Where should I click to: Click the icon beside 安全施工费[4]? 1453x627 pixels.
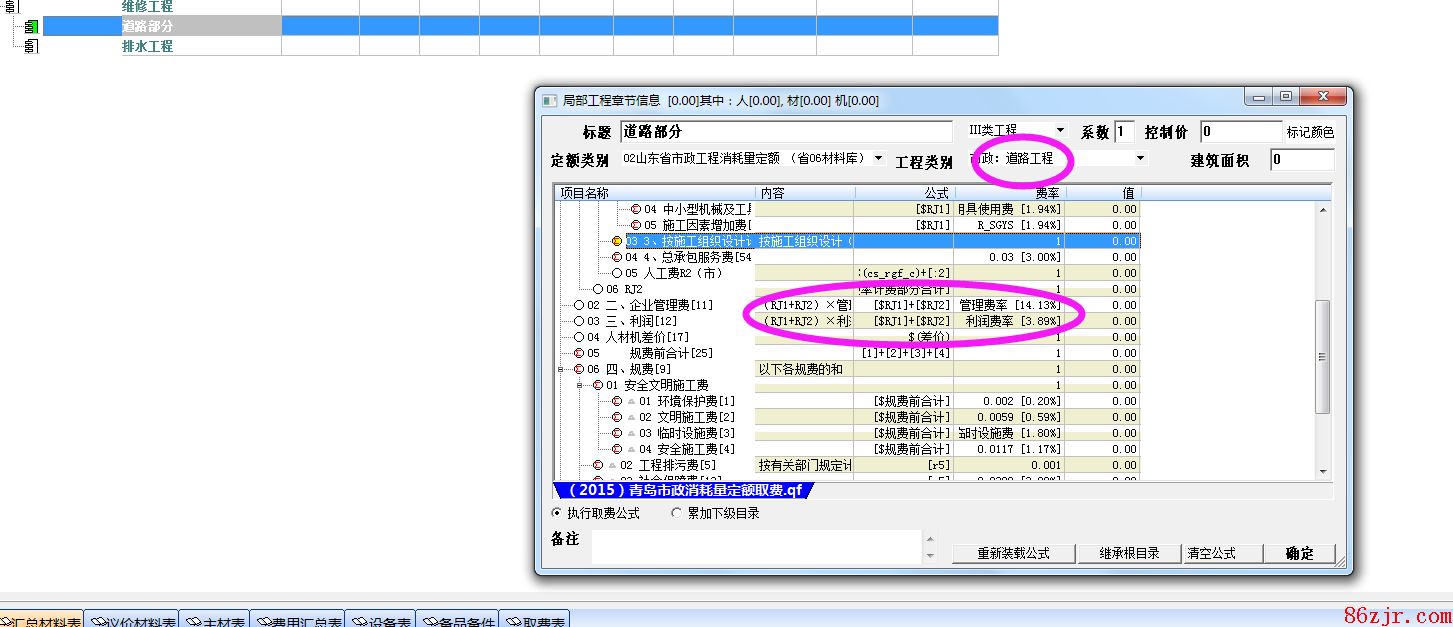point(617,449)
